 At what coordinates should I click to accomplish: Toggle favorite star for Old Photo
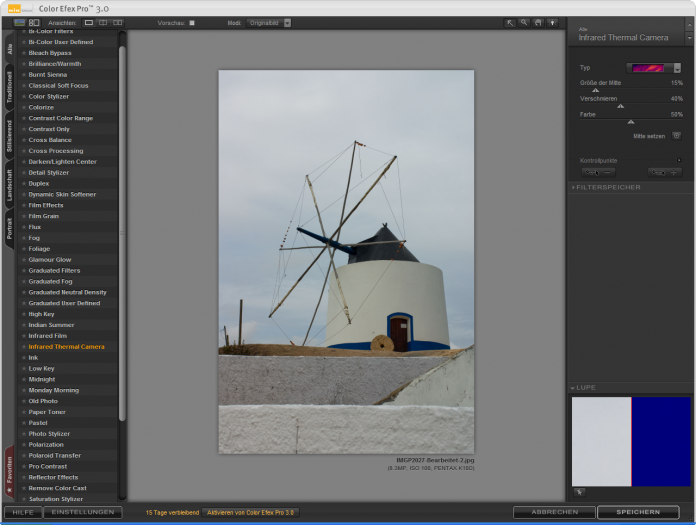(23, 401)
